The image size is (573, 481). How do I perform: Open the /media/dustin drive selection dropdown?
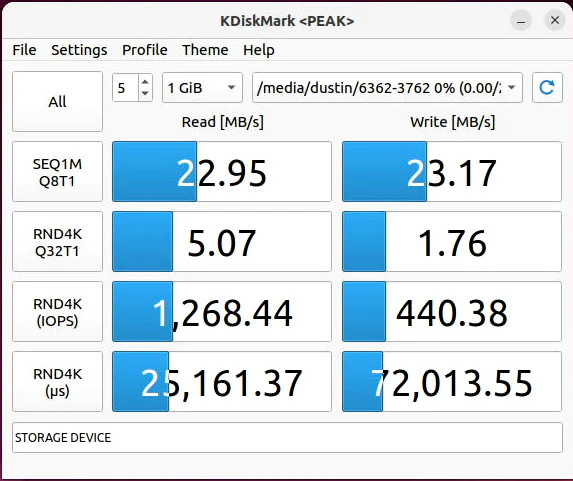[x=387, y=88]
